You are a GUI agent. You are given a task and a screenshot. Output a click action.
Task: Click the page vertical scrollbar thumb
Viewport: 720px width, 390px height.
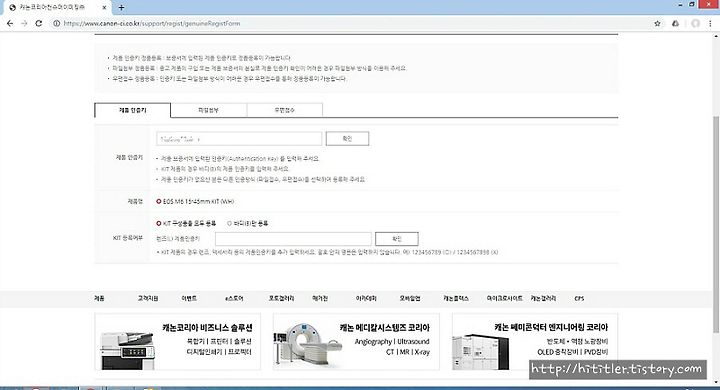point(716,224)
